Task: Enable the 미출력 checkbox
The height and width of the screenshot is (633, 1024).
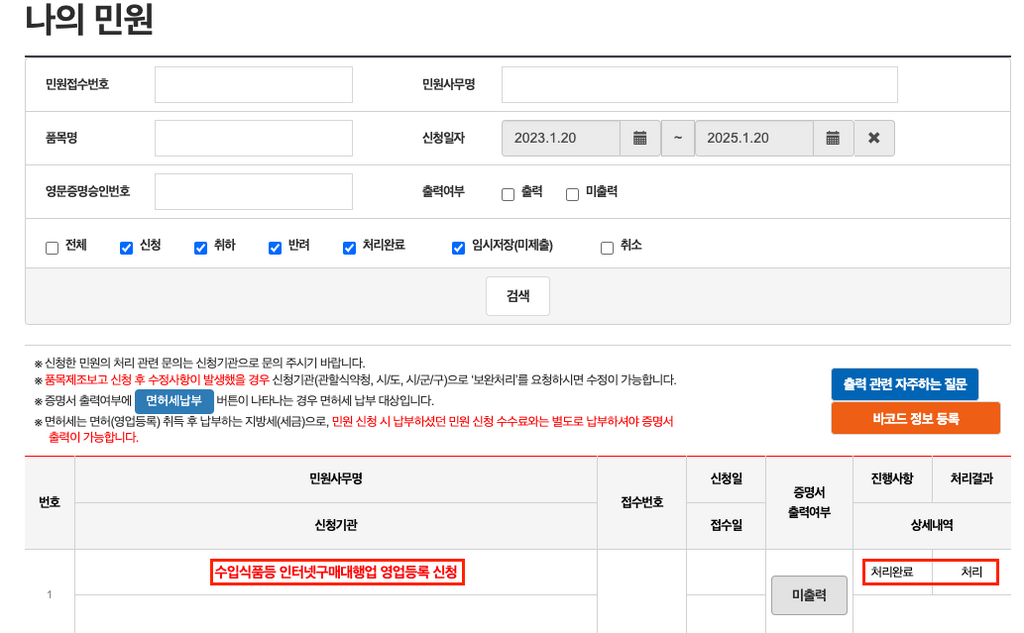Action: (x=573, y=194)
